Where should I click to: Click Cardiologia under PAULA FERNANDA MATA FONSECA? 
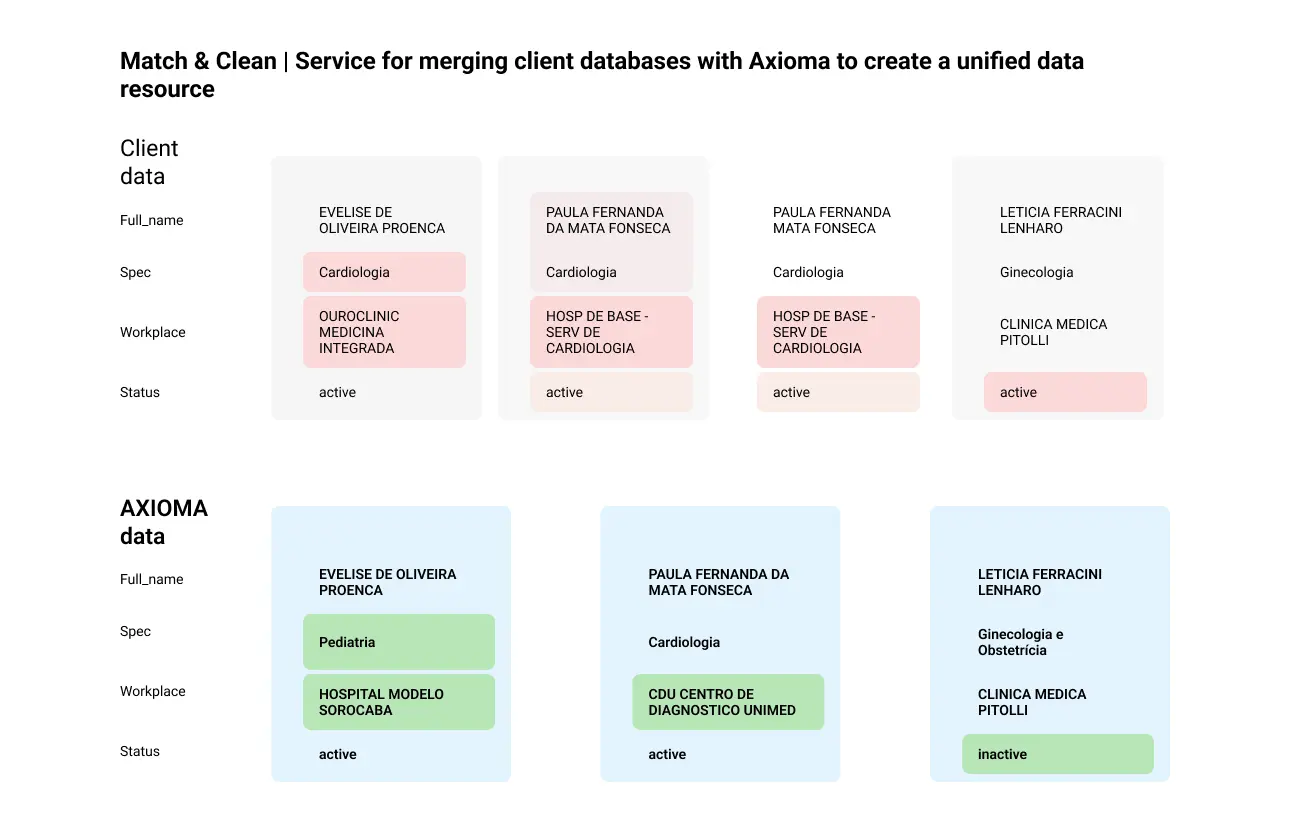(808, 272)
